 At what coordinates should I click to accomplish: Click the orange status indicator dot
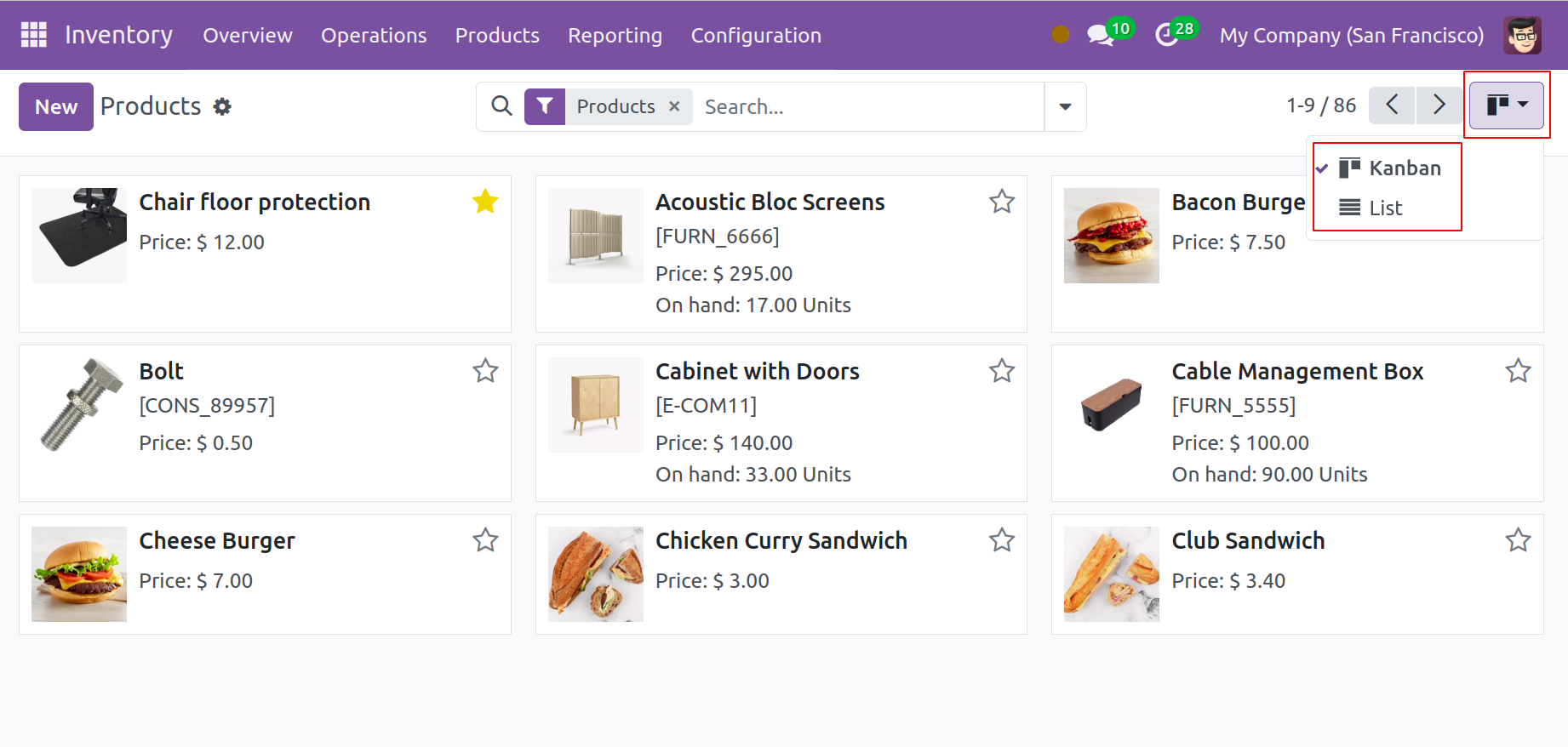(x=1060, y=35)
